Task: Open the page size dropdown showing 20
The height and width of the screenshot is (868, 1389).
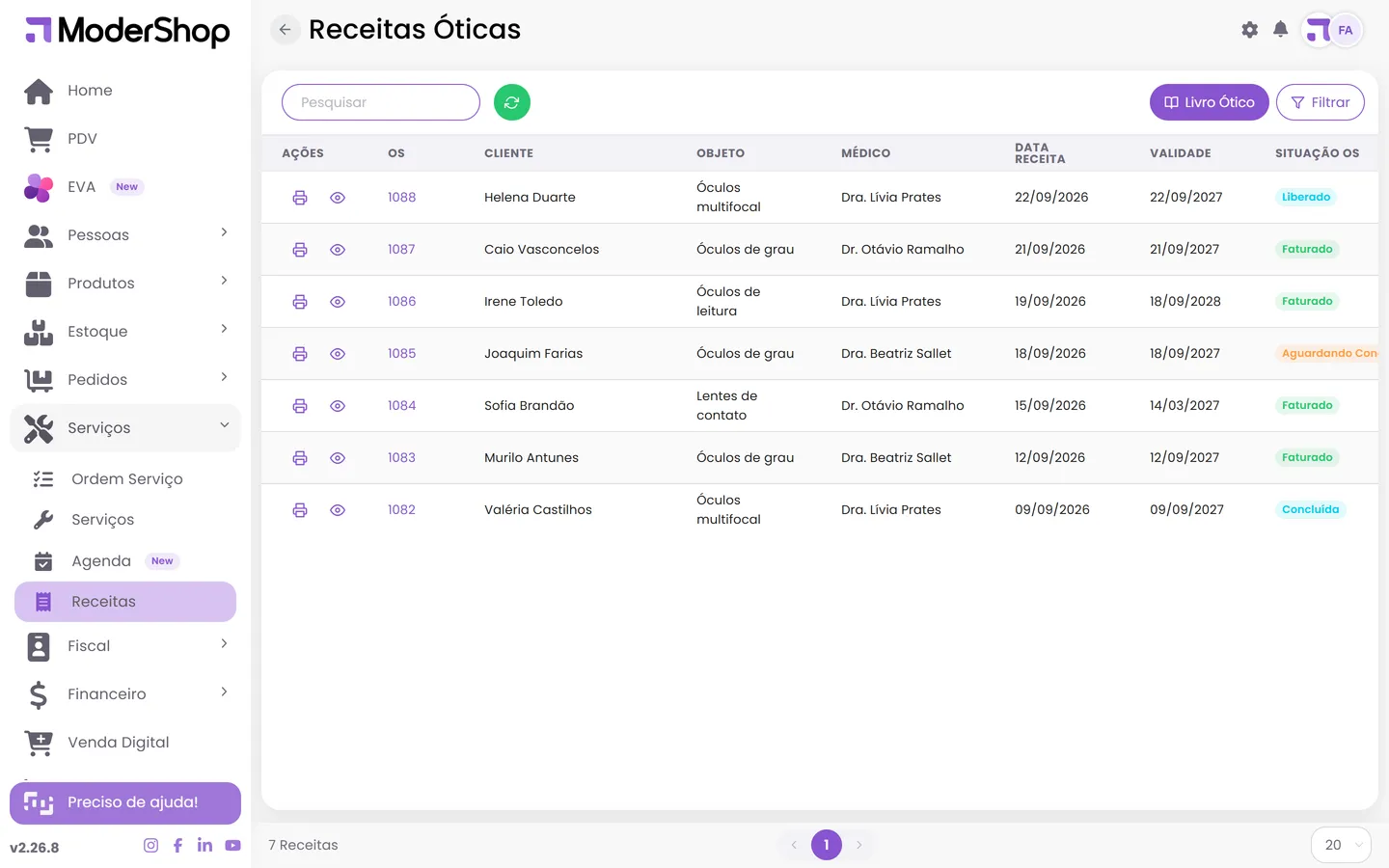Action: coord(1341,845)
